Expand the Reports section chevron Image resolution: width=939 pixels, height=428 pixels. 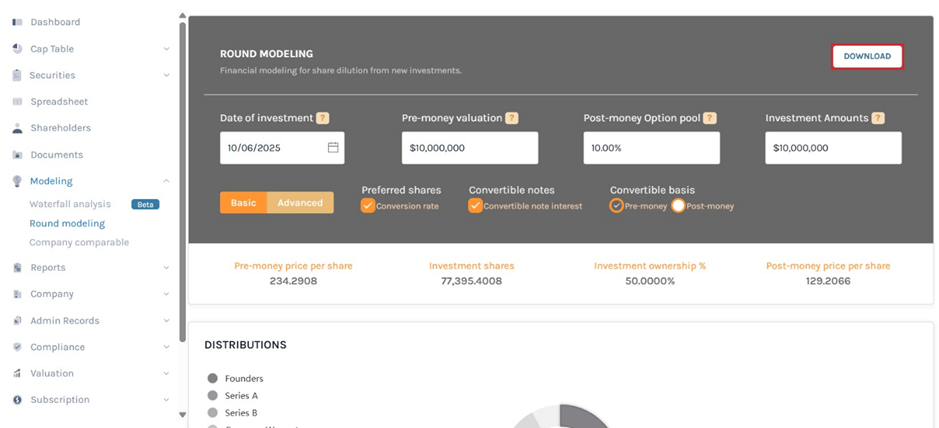pos(166,268)
